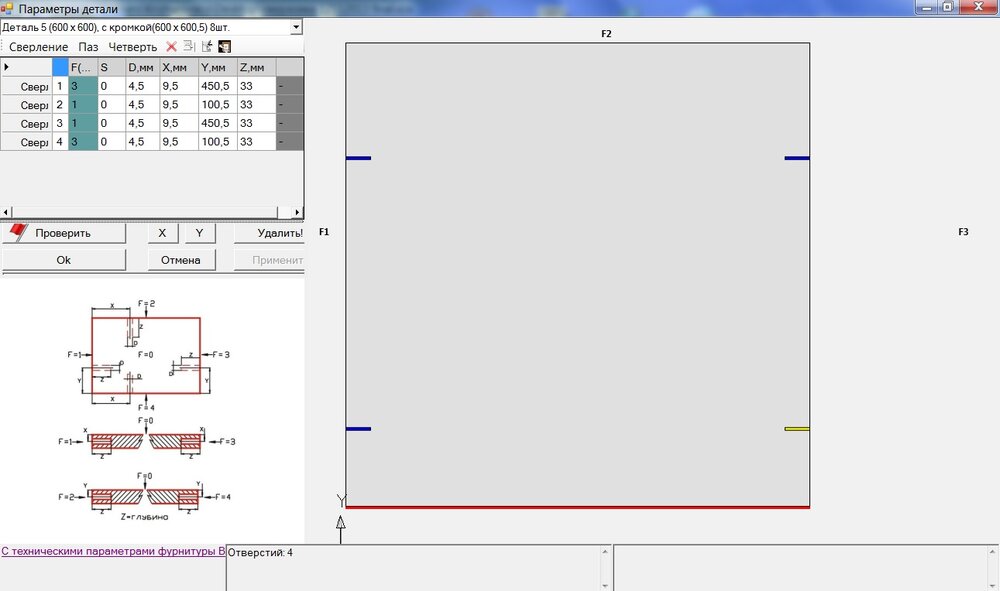The image size is (1000, 591).
Task: Click the F2 side label in the drawing
Action: pos(606,34)
